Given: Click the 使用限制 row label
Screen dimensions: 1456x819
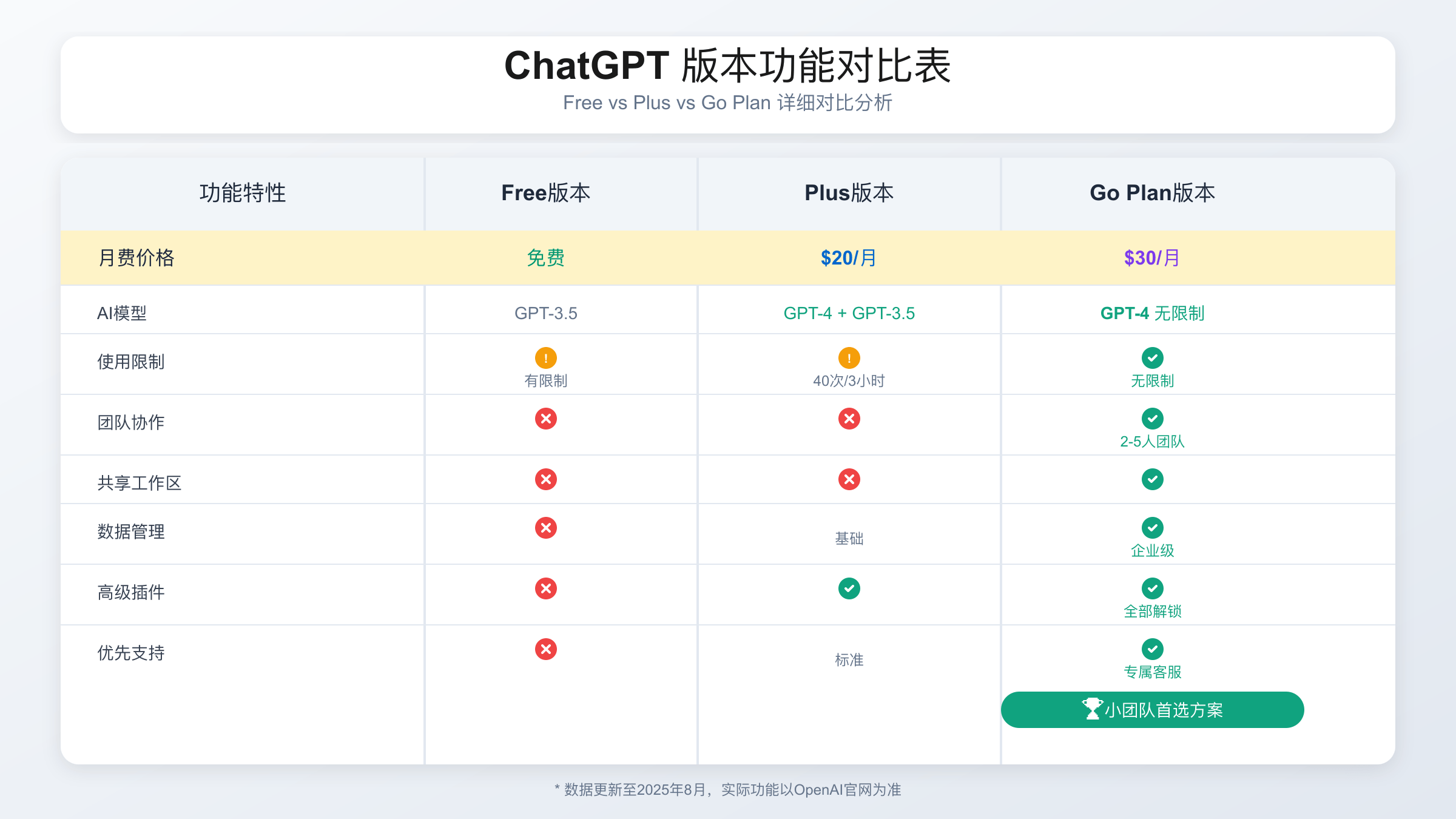Looking at the screenshot, I should [x=131, y=362].
